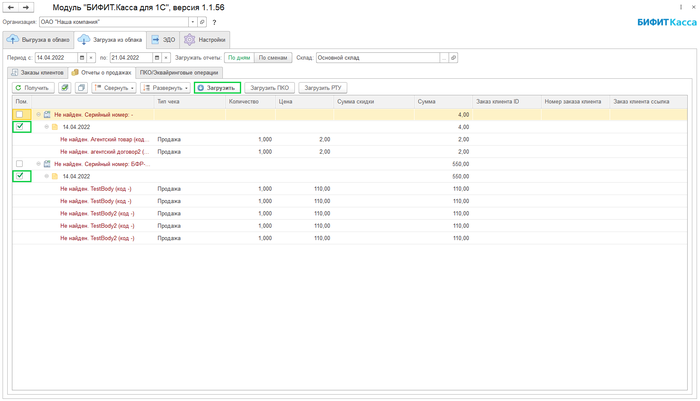Select the 'Не найден. Агентский товар' row

pyautogui.click(x=350, y=139)
